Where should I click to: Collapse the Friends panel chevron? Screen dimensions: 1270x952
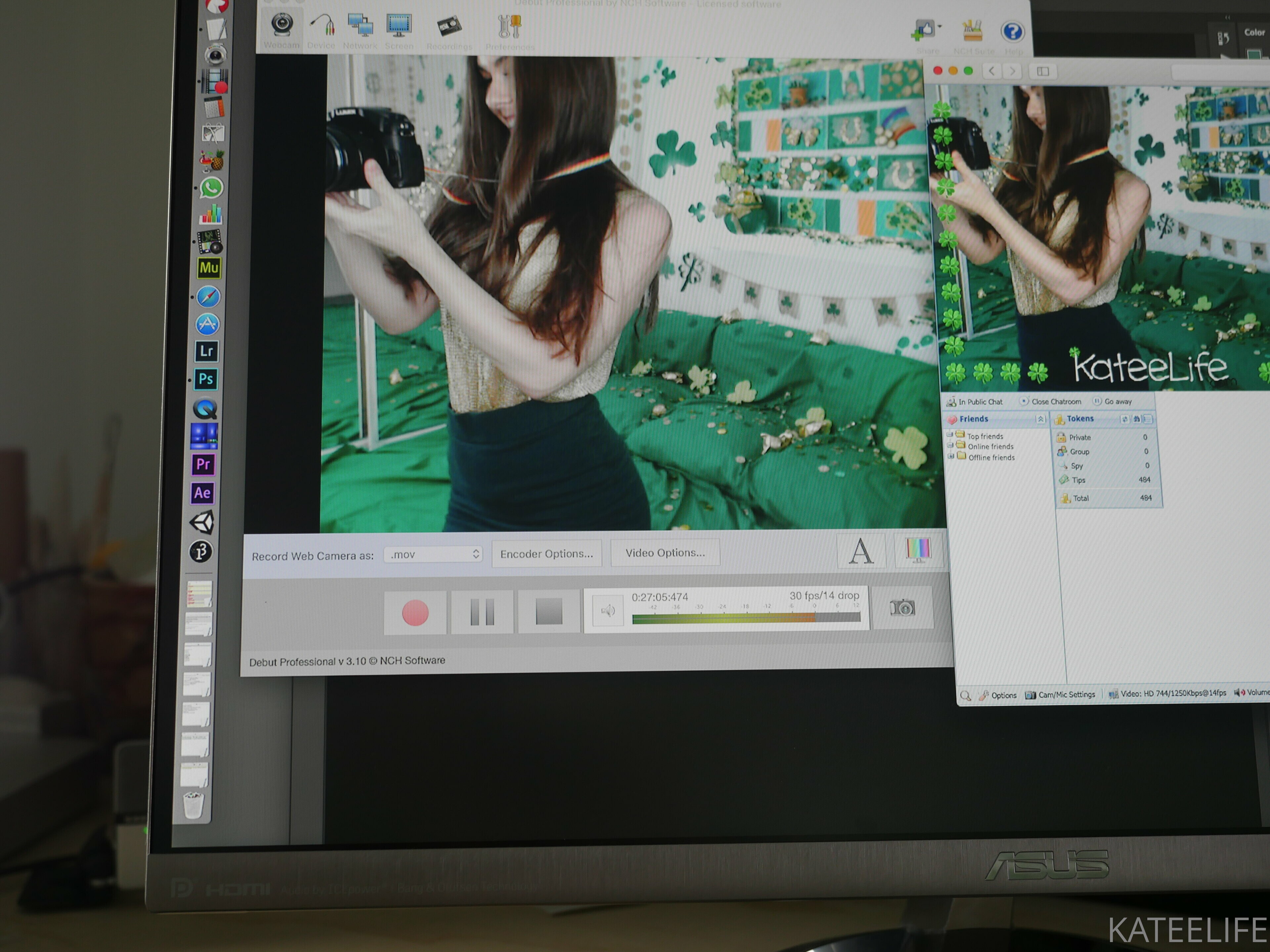tap(1040, 419)
